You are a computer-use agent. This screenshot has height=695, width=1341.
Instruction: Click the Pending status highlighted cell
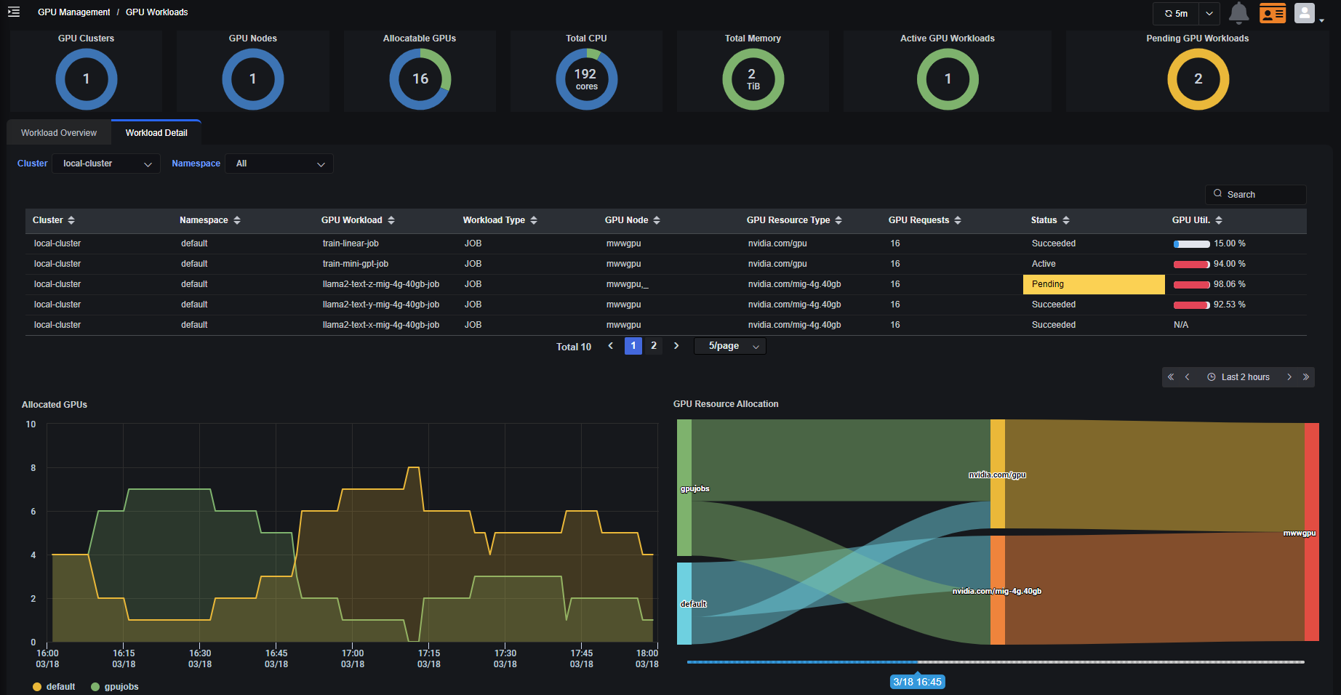(x=1094, y=284)
